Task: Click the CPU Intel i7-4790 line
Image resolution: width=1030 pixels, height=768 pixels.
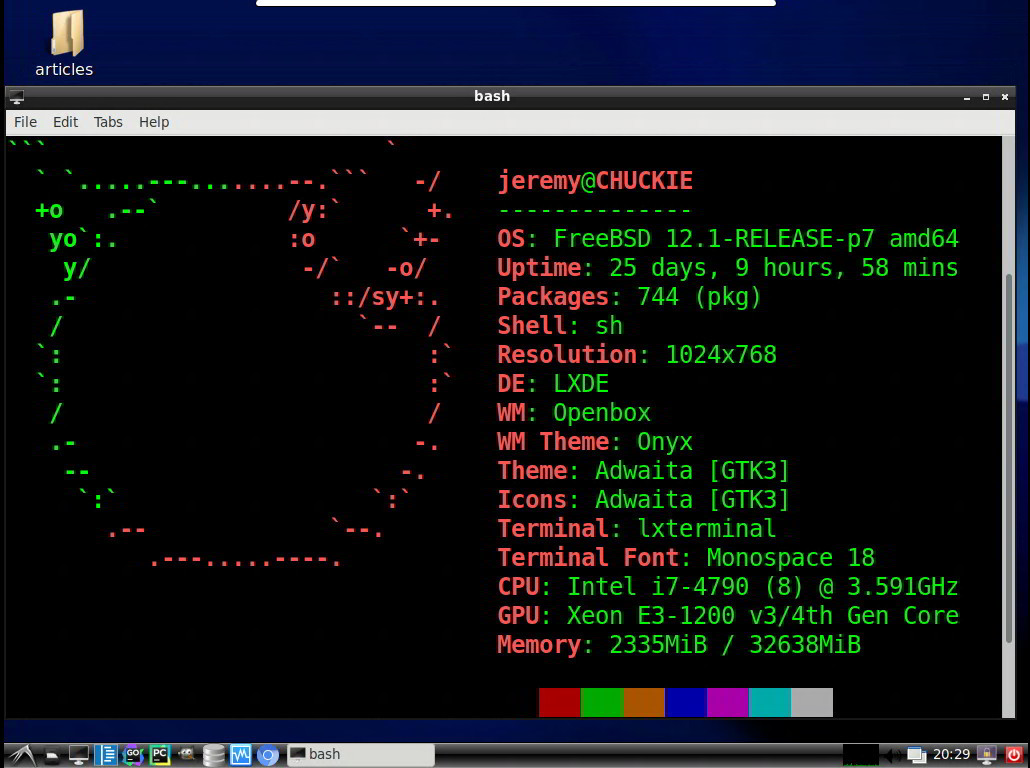Action: [x=728, y=587]
